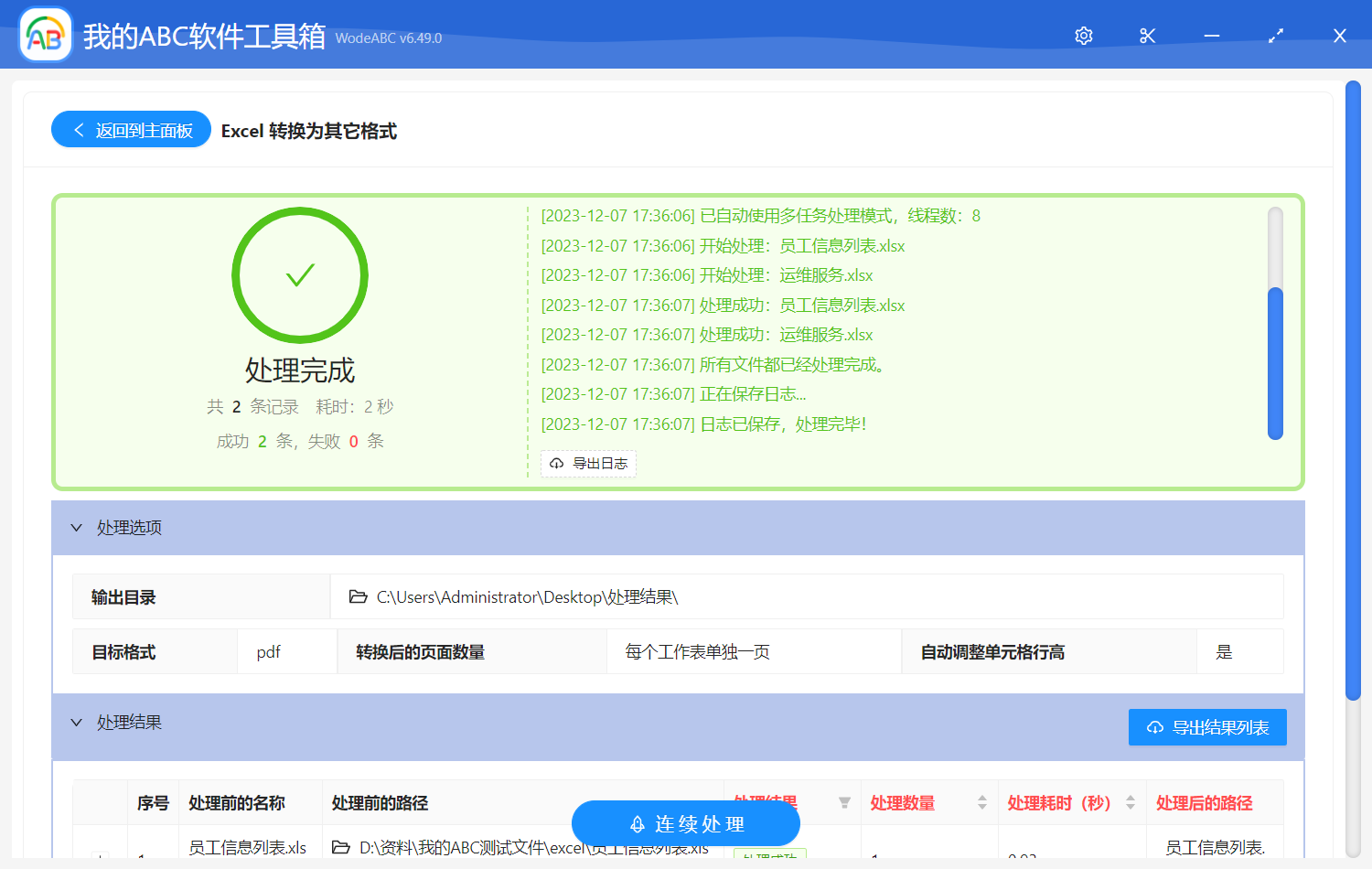This screenshot has width=1372, height=869.
Task: Toggle sorting on the 处理耗时（秒）column
Action: click(1131, 802)
